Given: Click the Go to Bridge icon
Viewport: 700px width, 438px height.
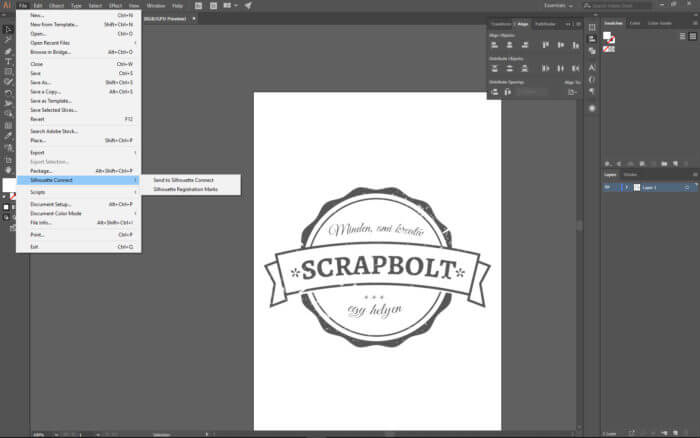Looking at the screenshot, I should point(198,6).
